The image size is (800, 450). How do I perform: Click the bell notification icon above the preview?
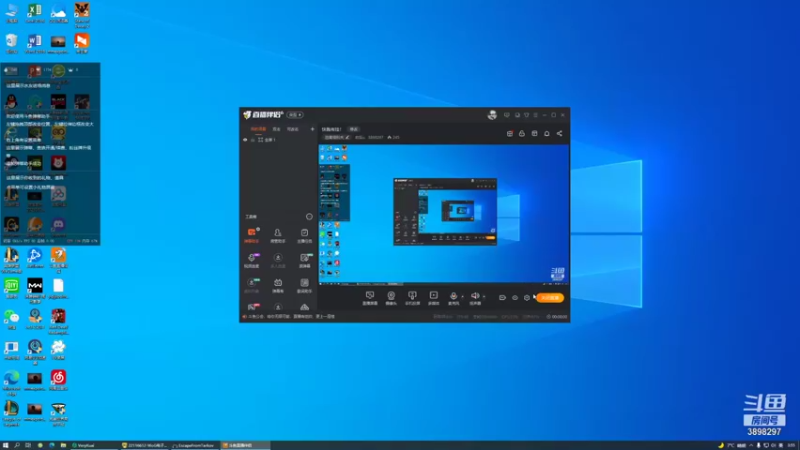546,134
